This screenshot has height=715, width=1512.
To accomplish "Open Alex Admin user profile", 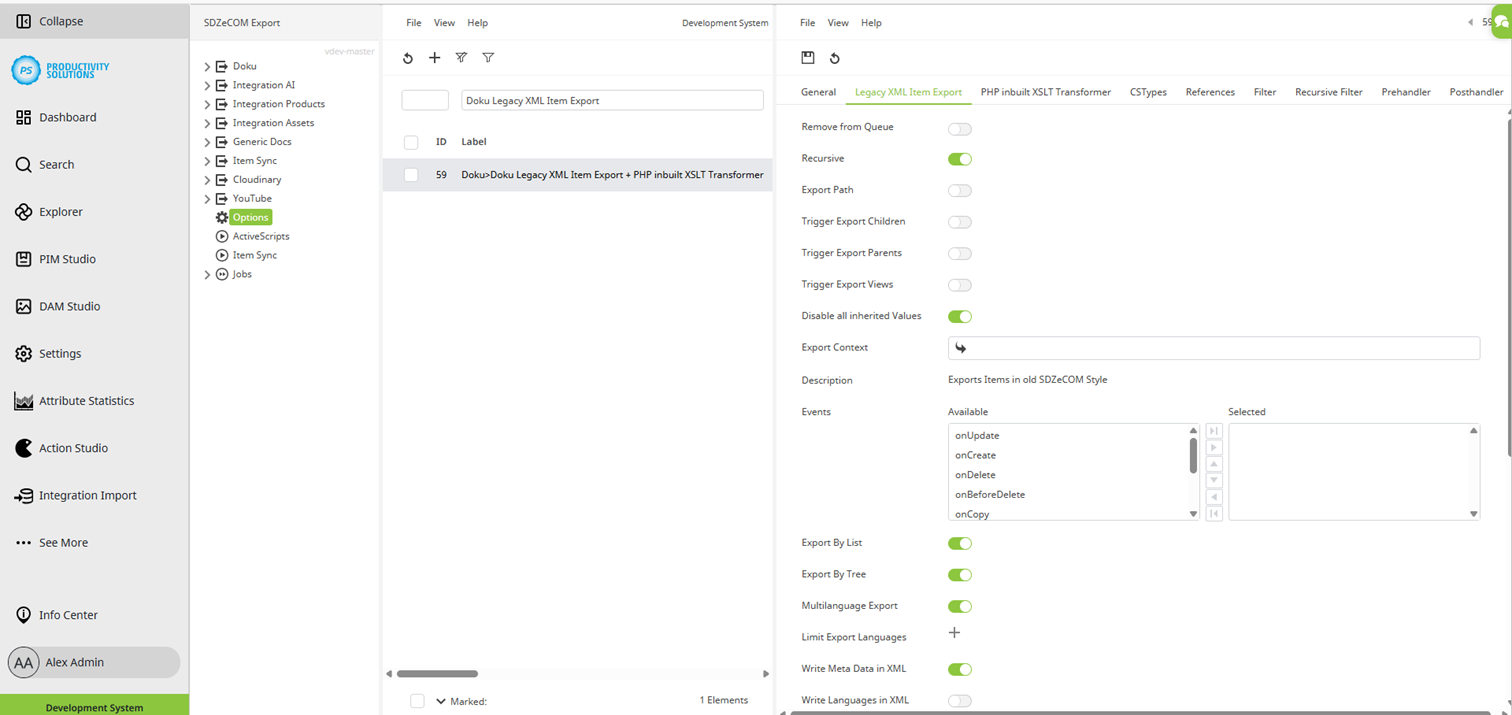I will 94,662.
